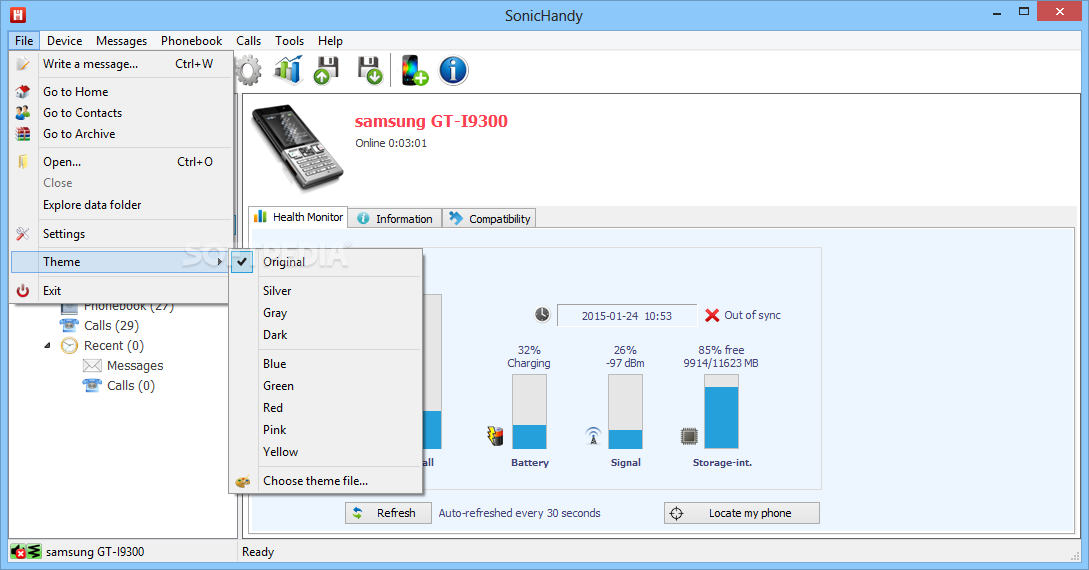Image resolution: width=1089 pixels, height=570 pixels.
Task: Open the Messages menu
Action: click(x=122, y=41)
